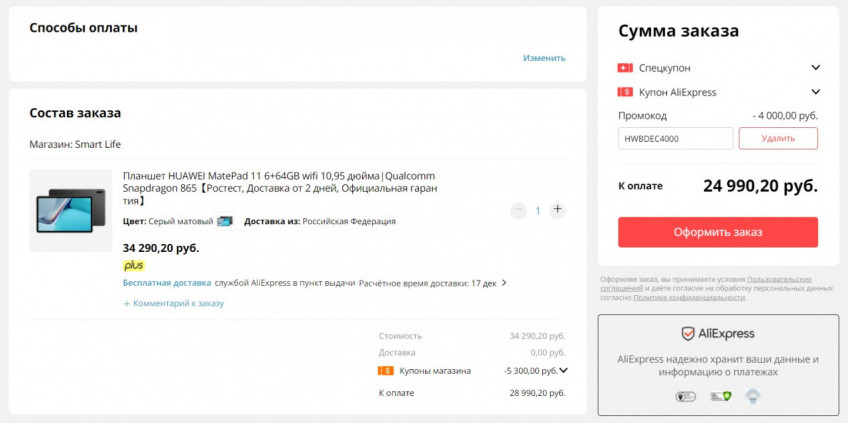Click Изменить to change payment method

[544, 58]
